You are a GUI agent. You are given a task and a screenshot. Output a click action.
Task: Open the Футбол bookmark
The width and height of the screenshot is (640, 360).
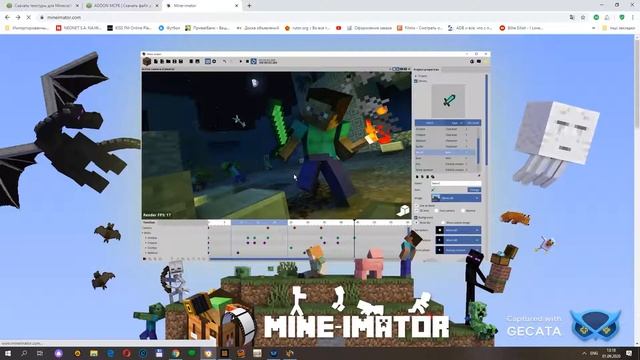click(x=169, y=28)
